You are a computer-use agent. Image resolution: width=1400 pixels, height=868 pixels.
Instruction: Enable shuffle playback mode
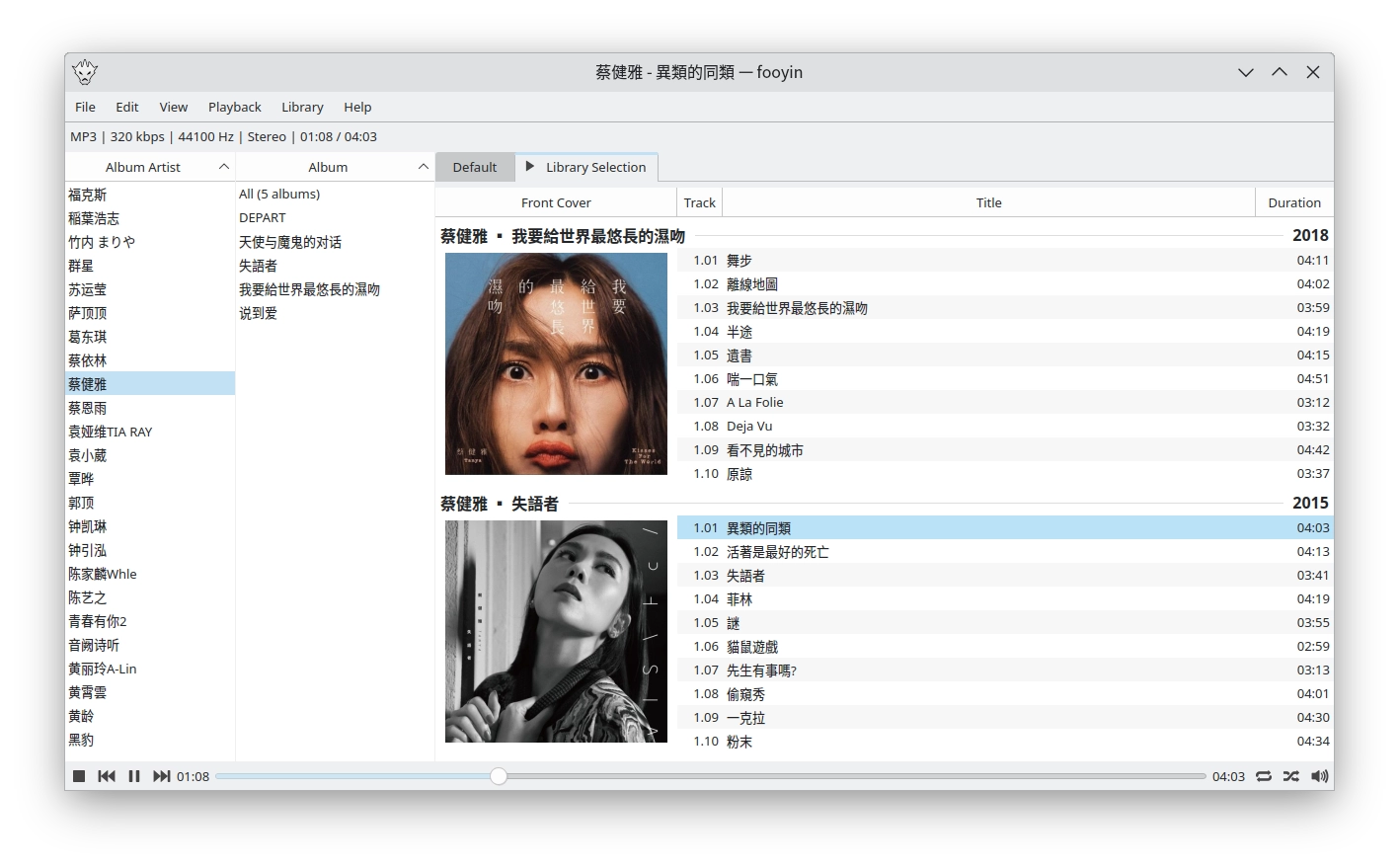tap(1291, 776)
